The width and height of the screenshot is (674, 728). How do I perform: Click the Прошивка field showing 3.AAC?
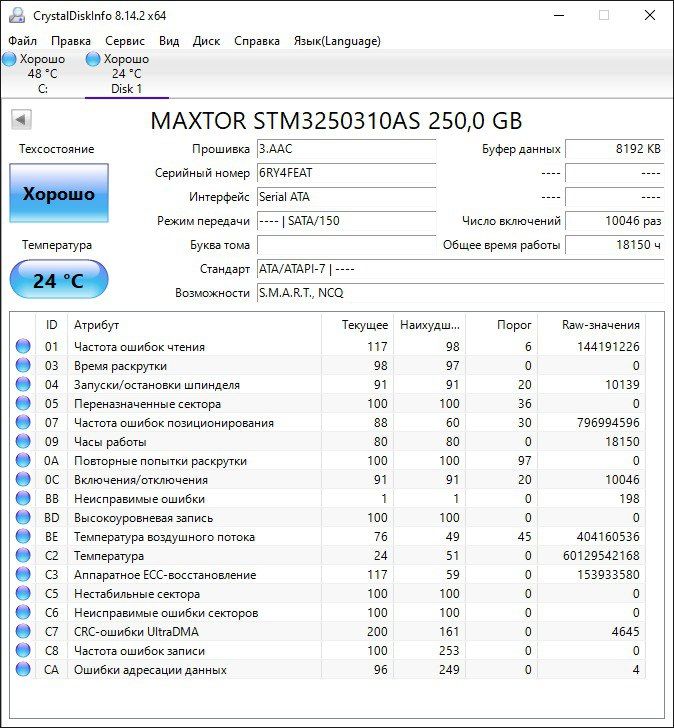(x=346, y=149)
